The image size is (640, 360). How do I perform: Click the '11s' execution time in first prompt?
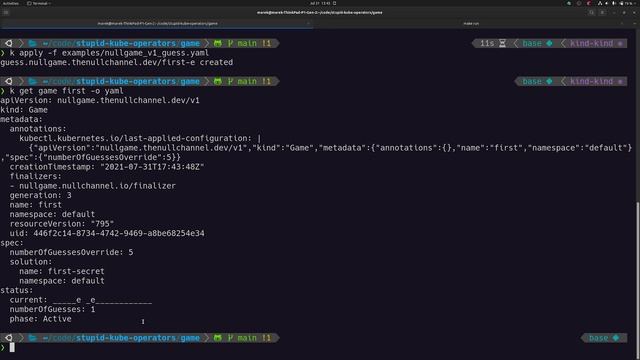tap(487, 43)
